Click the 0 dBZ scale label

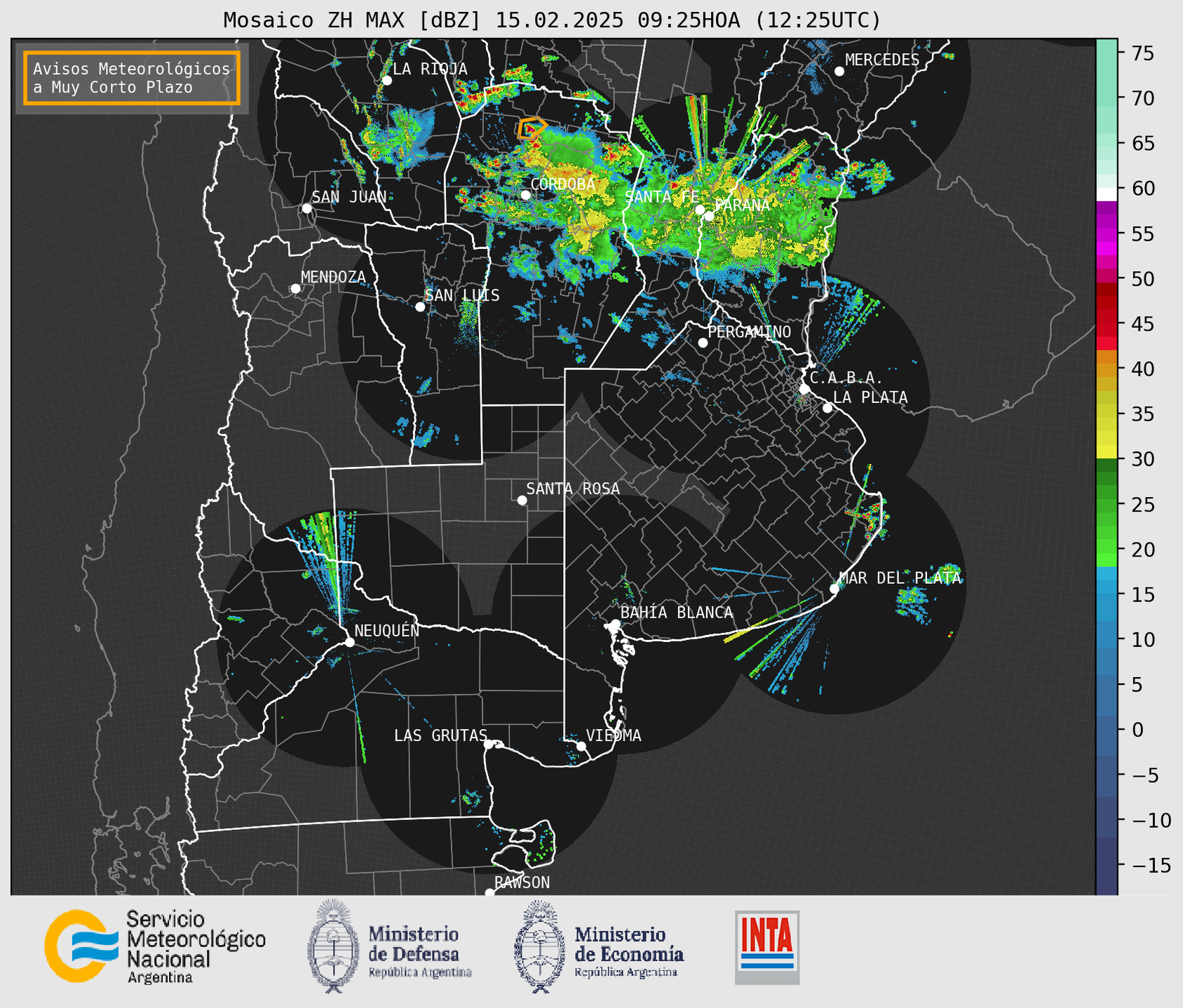(x=1137, y=730)
